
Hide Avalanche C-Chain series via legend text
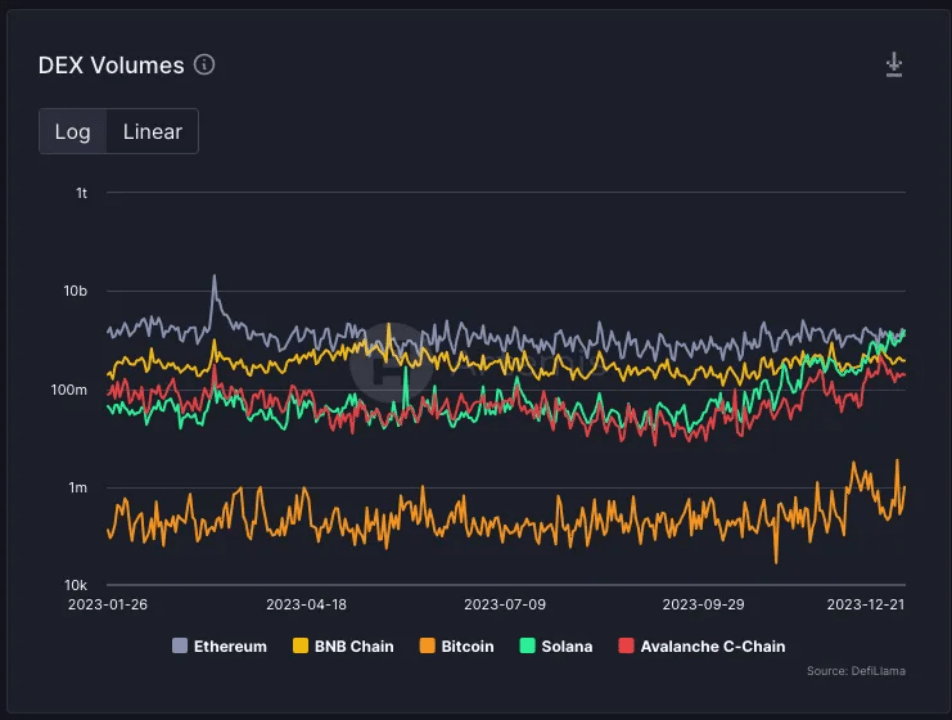click(712, 646)
